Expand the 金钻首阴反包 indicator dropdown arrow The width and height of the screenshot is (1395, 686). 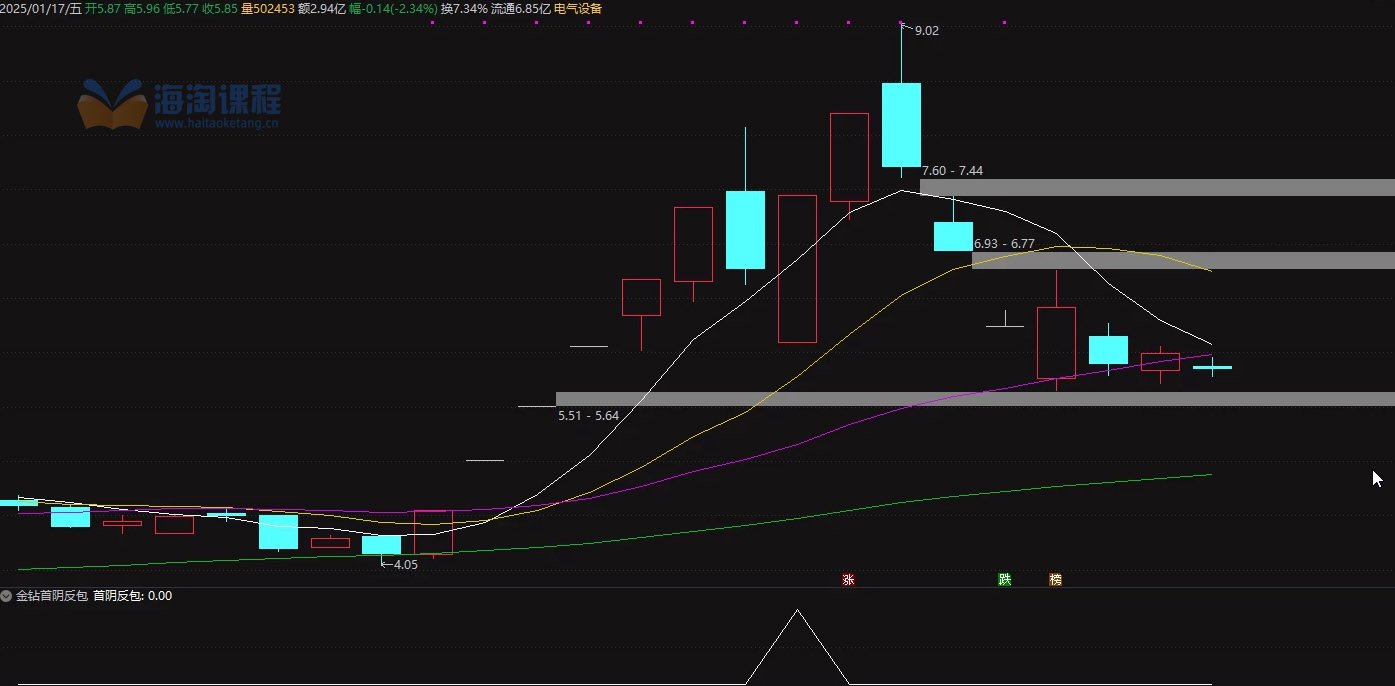7,596
